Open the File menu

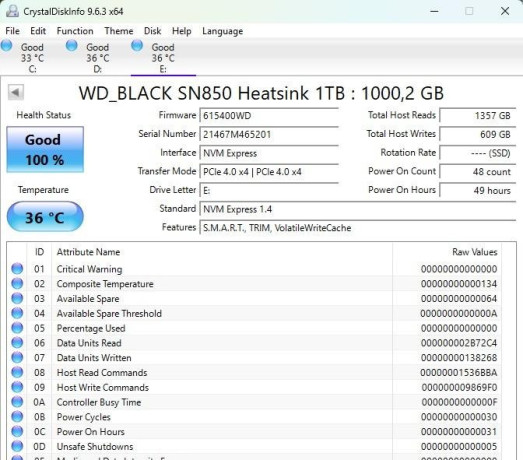click(x=13, y=31)
